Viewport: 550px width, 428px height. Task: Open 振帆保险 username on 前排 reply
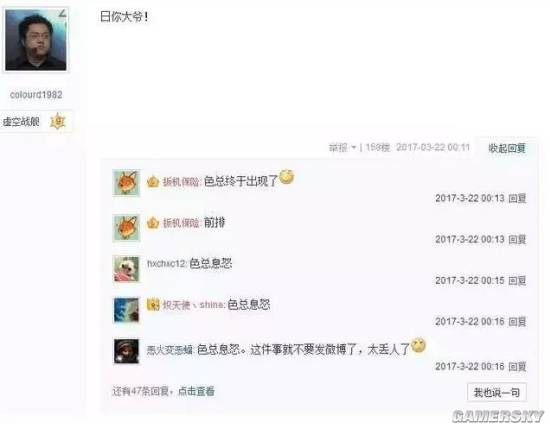[x=181, y=223]
